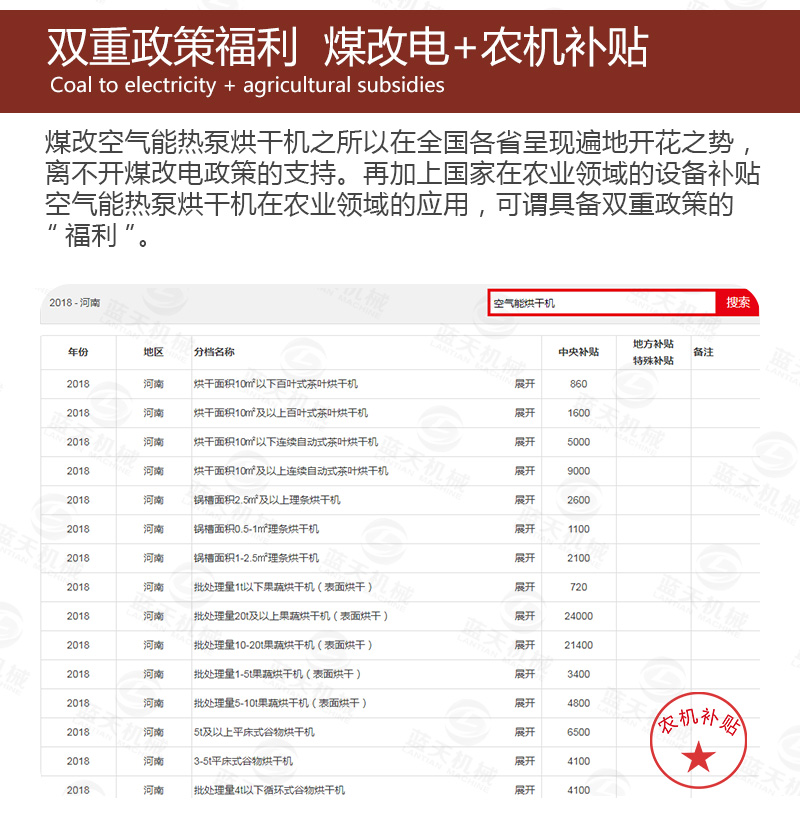The height and width of the screenshot is (817, 800).
Task: Focus the 空气能烘干机 search input field
Action: click(602, 303)
